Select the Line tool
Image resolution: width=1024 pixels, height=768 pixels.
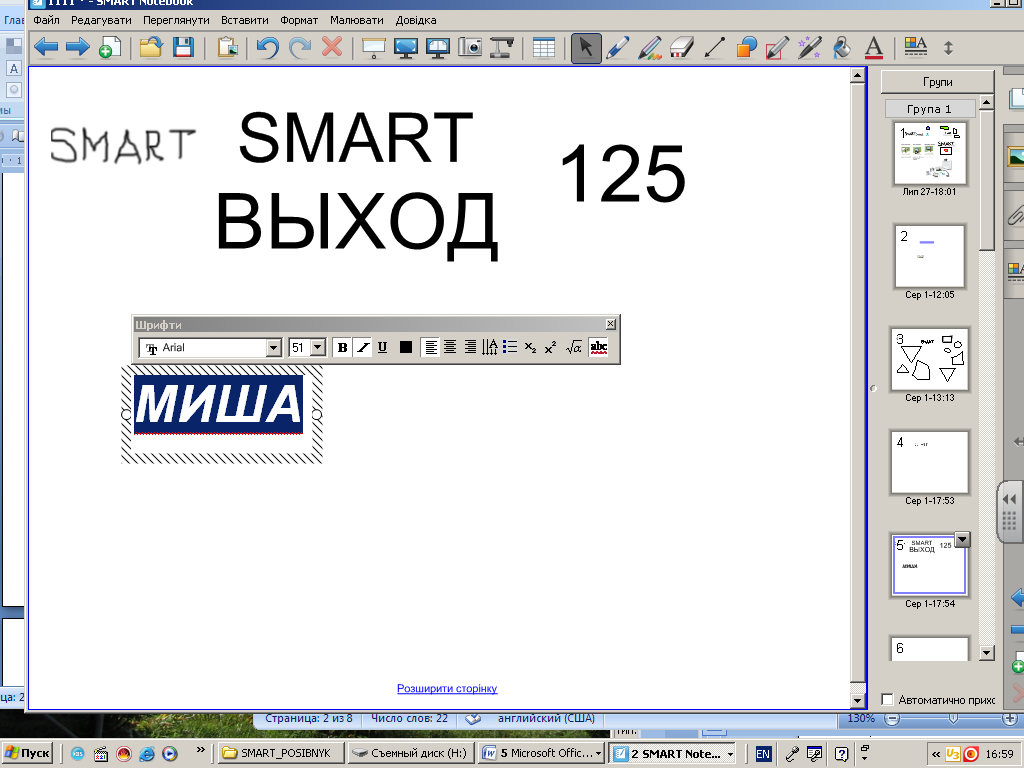714,47
